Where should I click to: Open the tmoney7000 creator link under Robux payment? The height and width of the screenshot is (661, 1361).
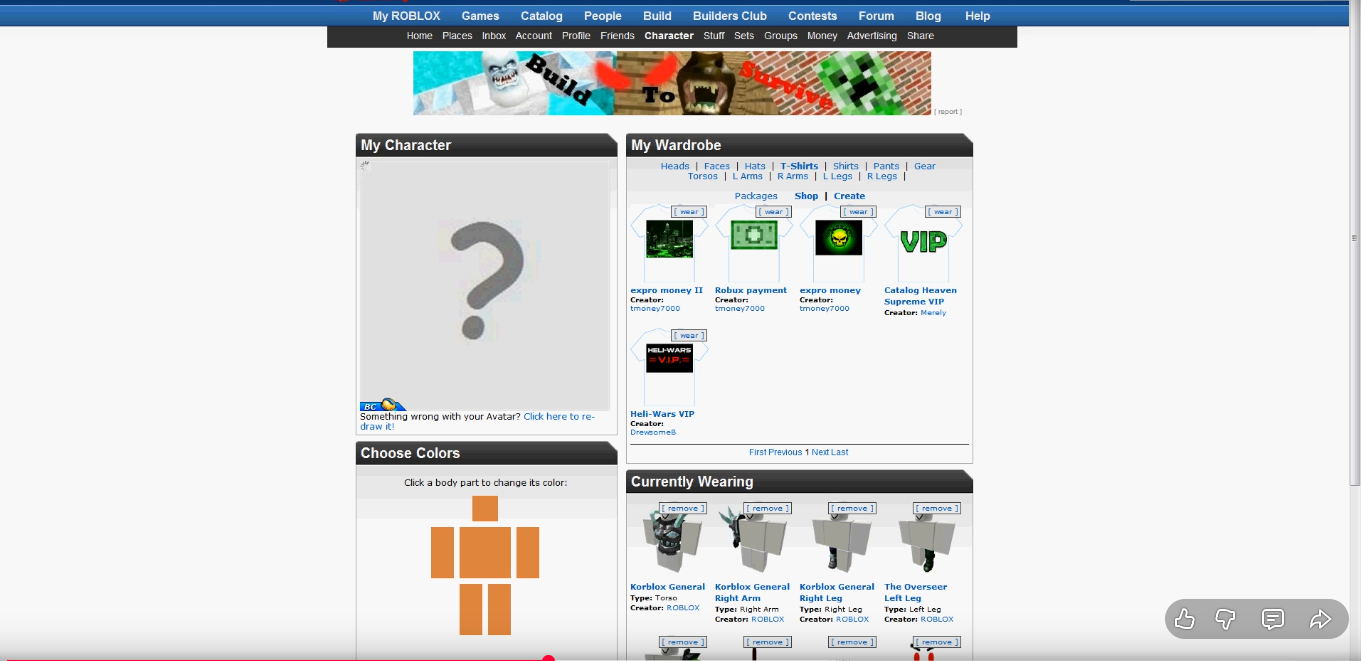[739, 309]
